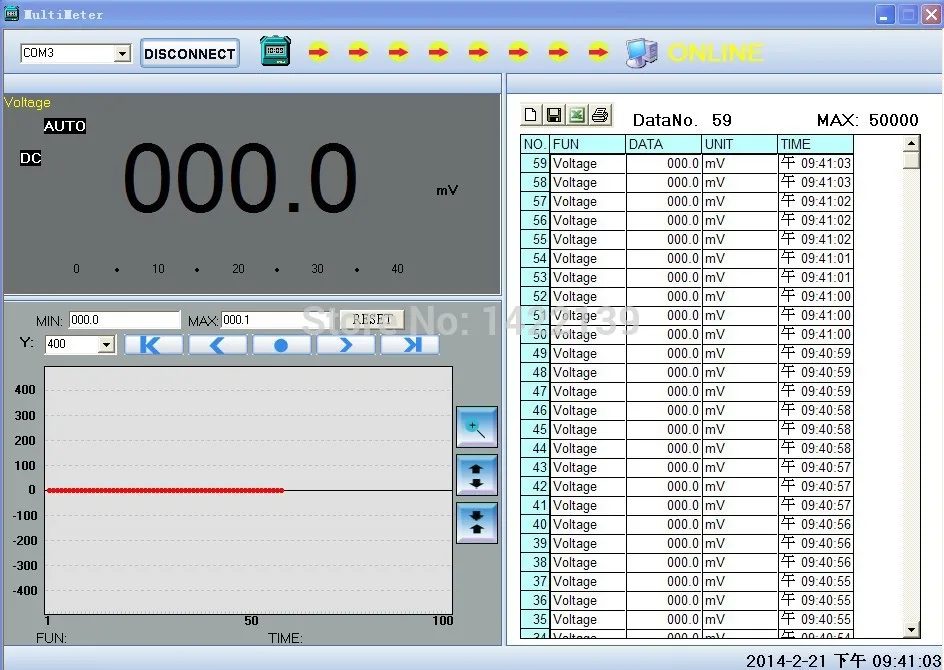Click the blue circle record button
Image resolution: width=944 pixels, height=670 pixels.
click(281, 345)
